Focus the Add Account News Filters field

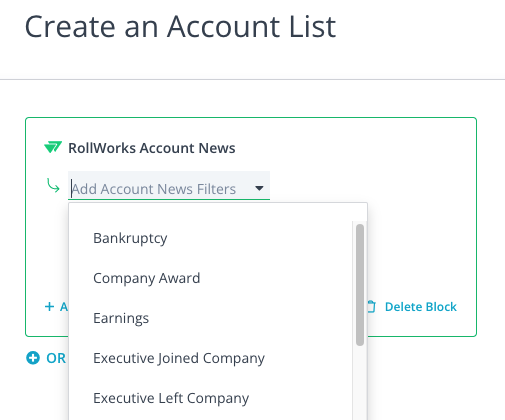pyautogui.click(x=169, y=186)
